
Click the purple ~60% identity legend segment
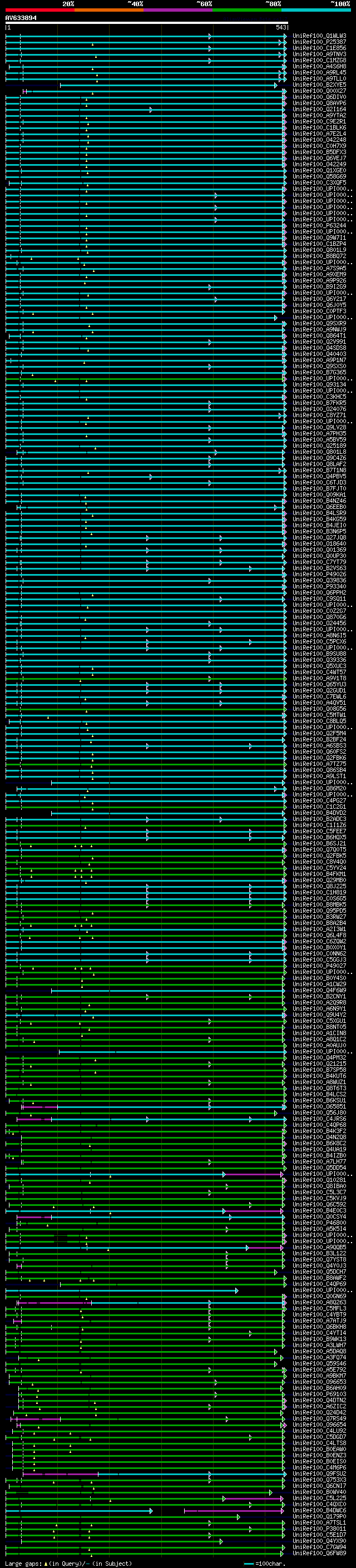[x=177, y=10]
